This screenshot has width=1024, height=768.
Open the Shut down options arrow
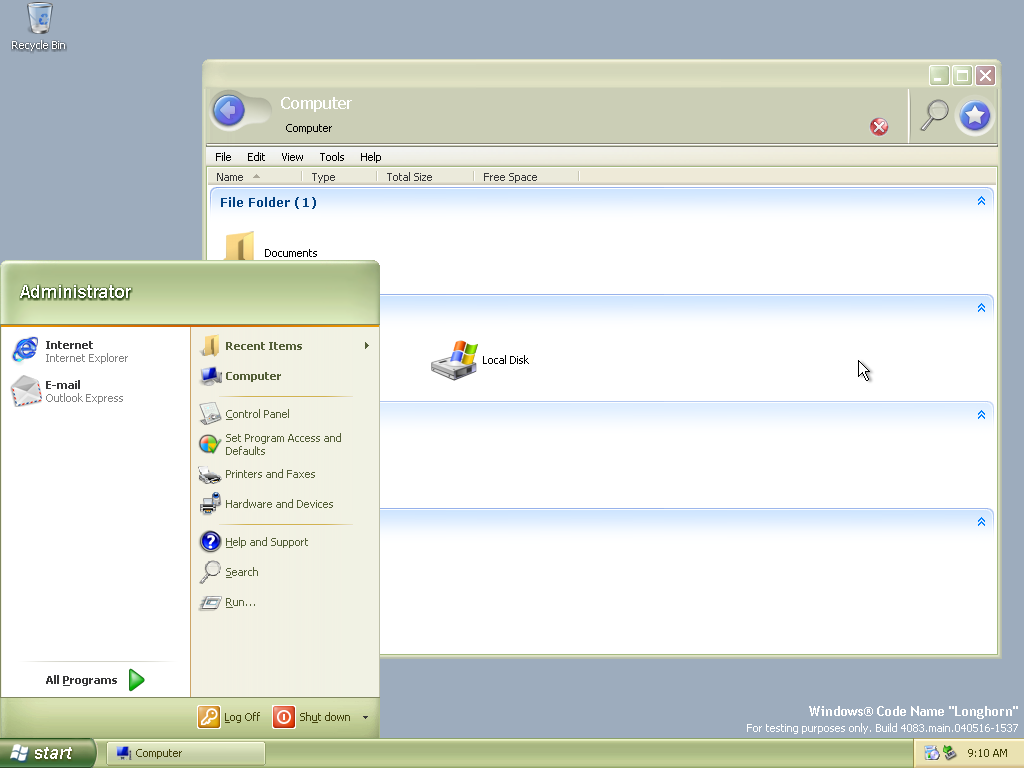[365, 717]
